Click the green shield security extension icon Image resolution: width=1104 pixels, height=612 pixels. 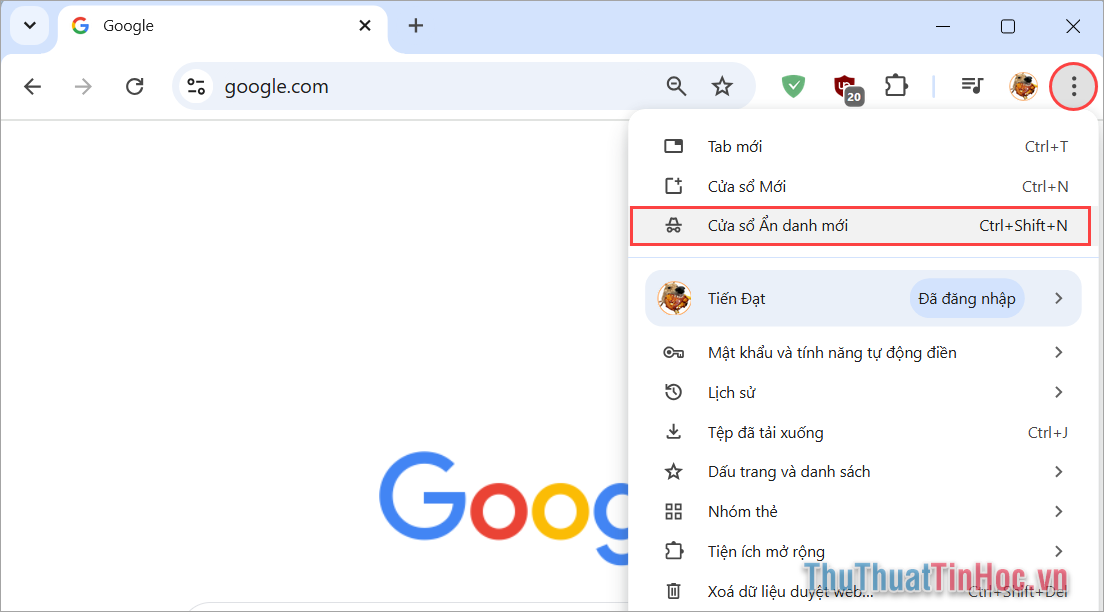(x=793, y=86)
